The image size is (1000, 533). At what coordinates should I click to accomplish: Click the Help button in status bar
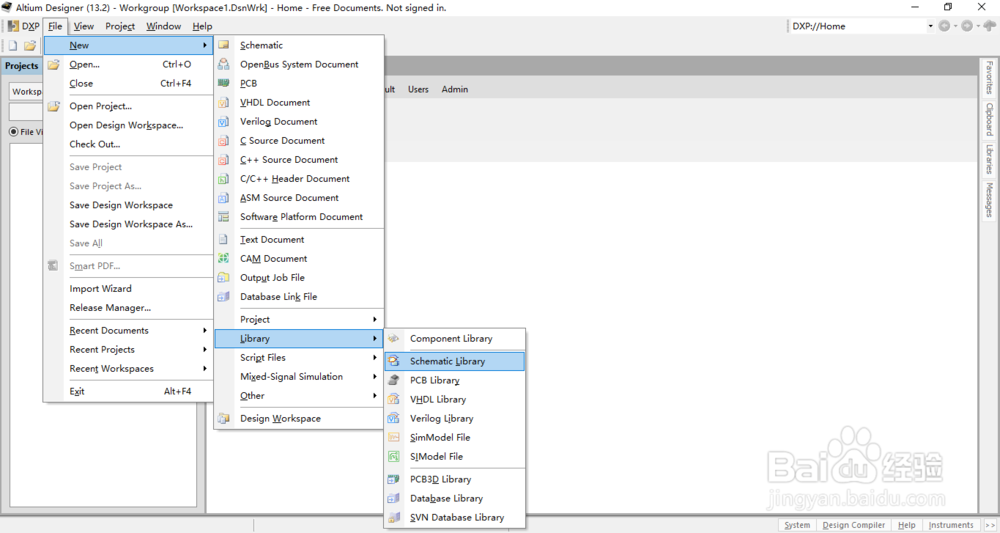[906, 525]
